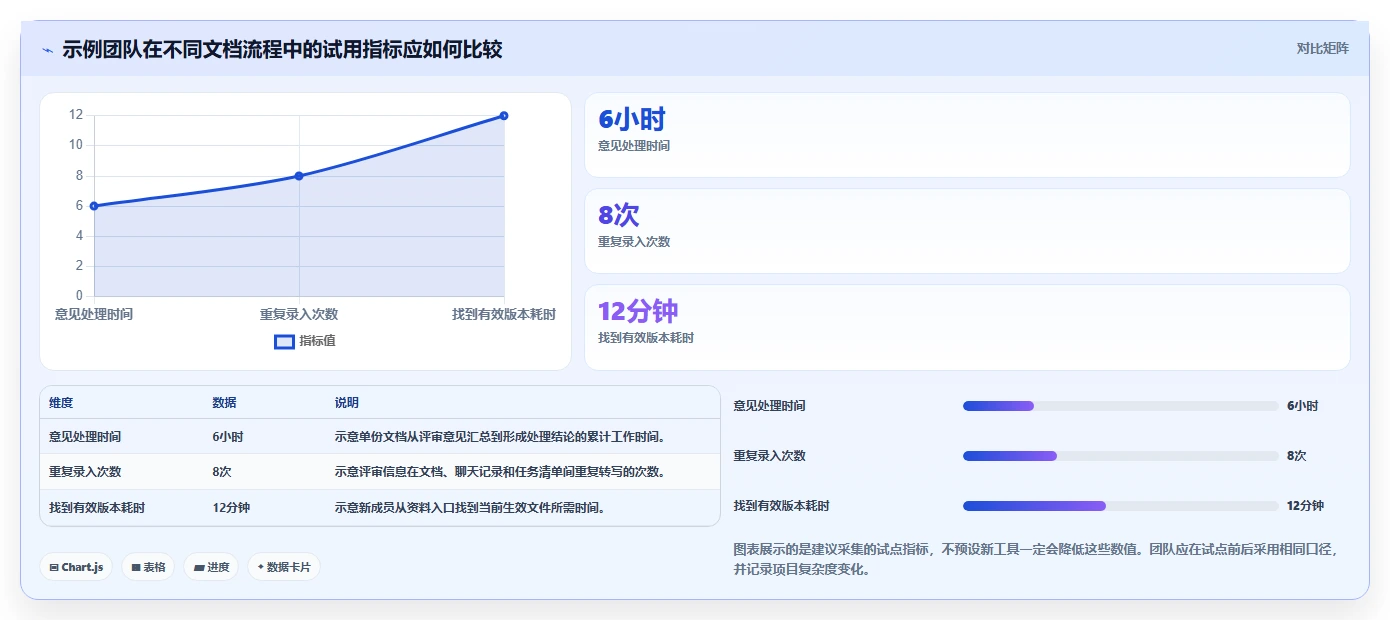1390x620 pixels.
Task: Click description starting 示意评审信息在文档
Action: (x=500, y=472)
